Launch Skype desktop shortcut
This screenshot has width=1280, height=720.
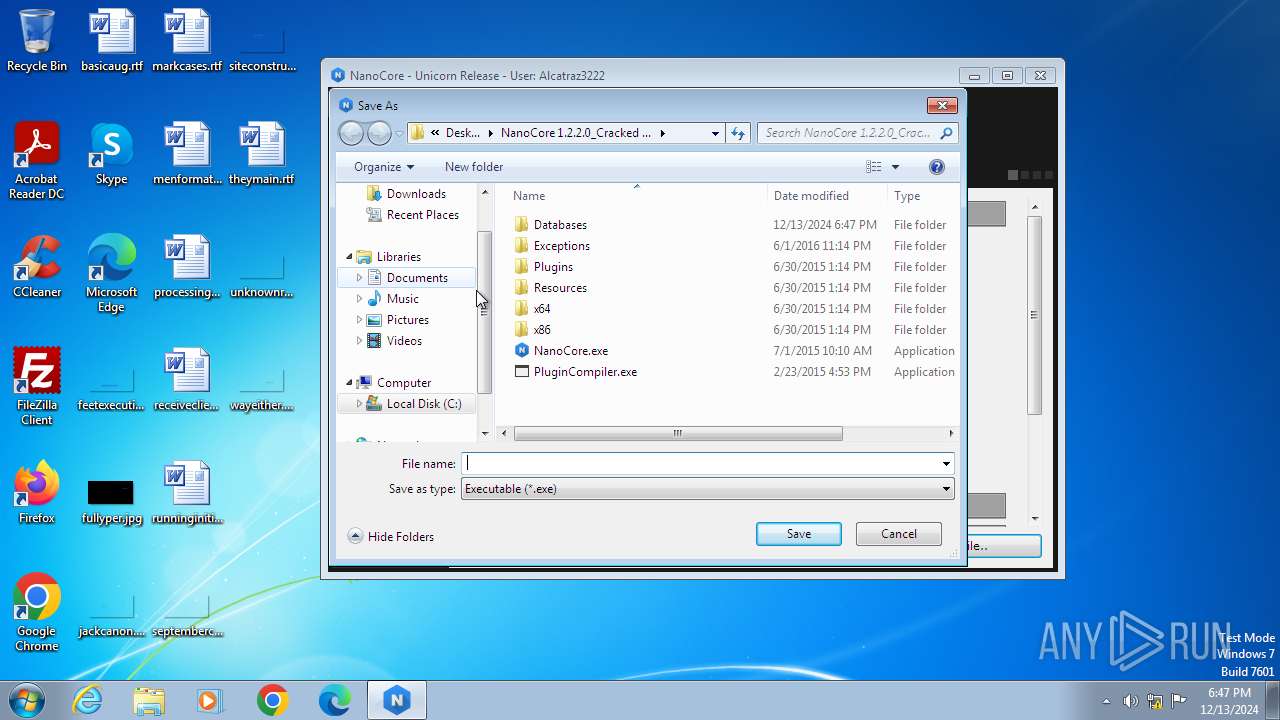112,153
